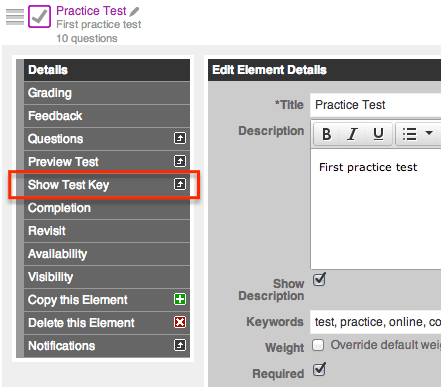Open the Availability settings item
The width and height of the screenshot is (441, 387).
(107, 254)
